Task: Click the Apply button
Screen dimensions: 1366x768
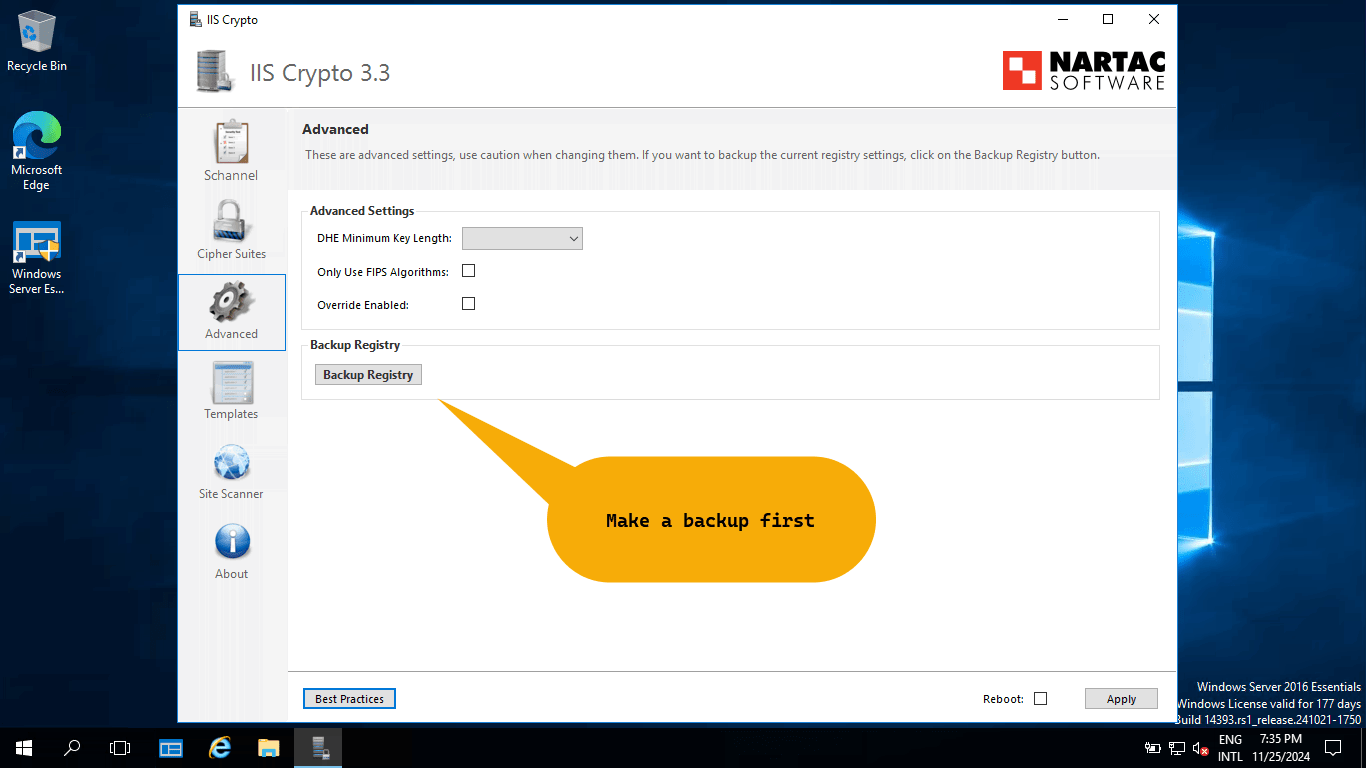Action: pyautogui.click(x=1121, y=699)
